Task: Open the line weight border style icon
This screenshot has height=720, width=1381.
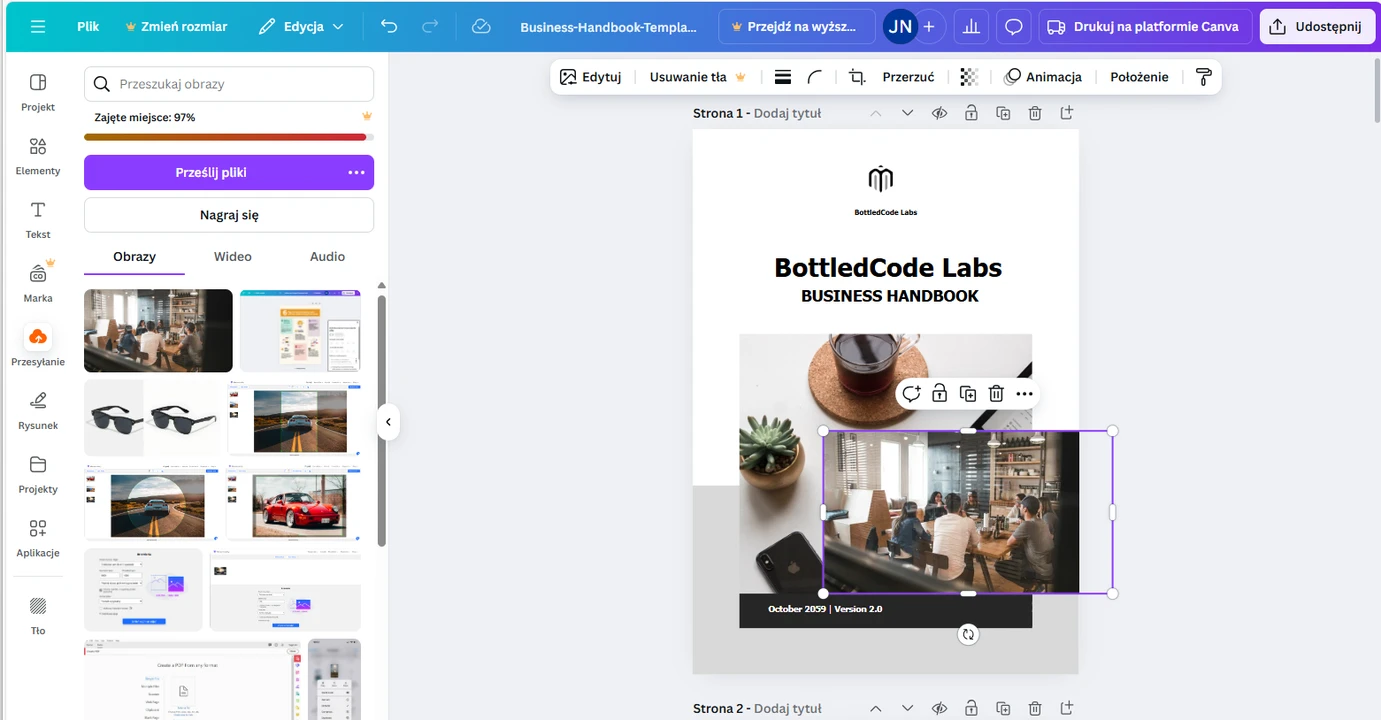Action: click(x=783, y=77)
